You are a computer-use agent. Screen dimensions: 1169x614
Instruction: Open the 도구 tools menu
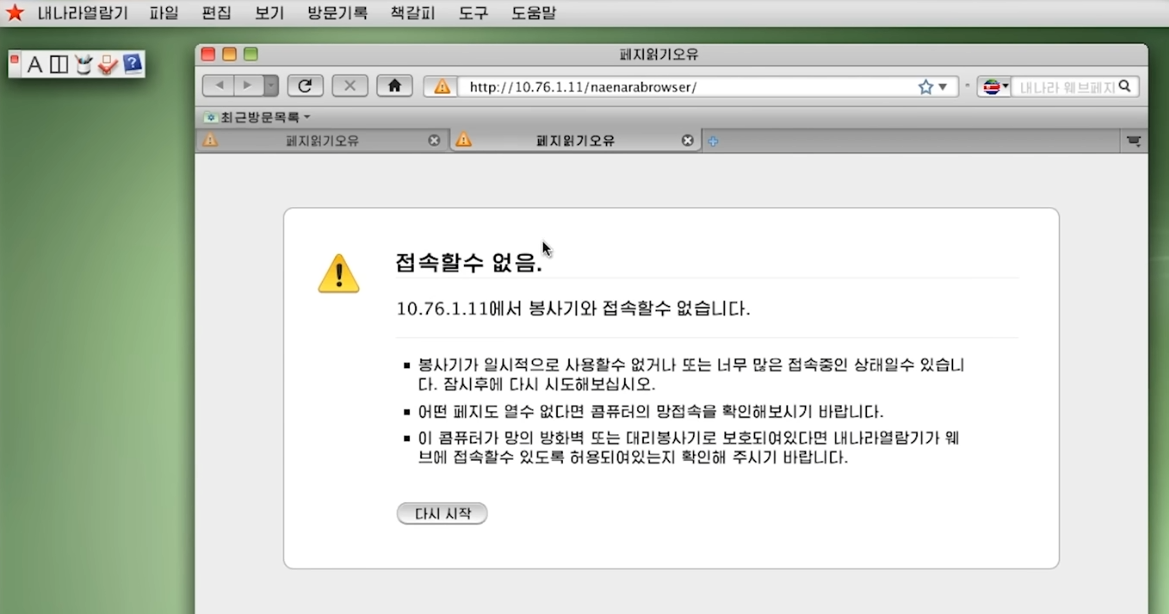[x=474, y=13]
